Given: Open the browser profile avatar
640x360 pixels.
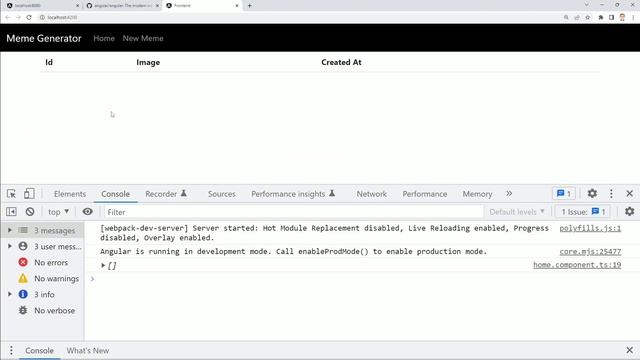Looking at the screenshot, I should (622, 17).
